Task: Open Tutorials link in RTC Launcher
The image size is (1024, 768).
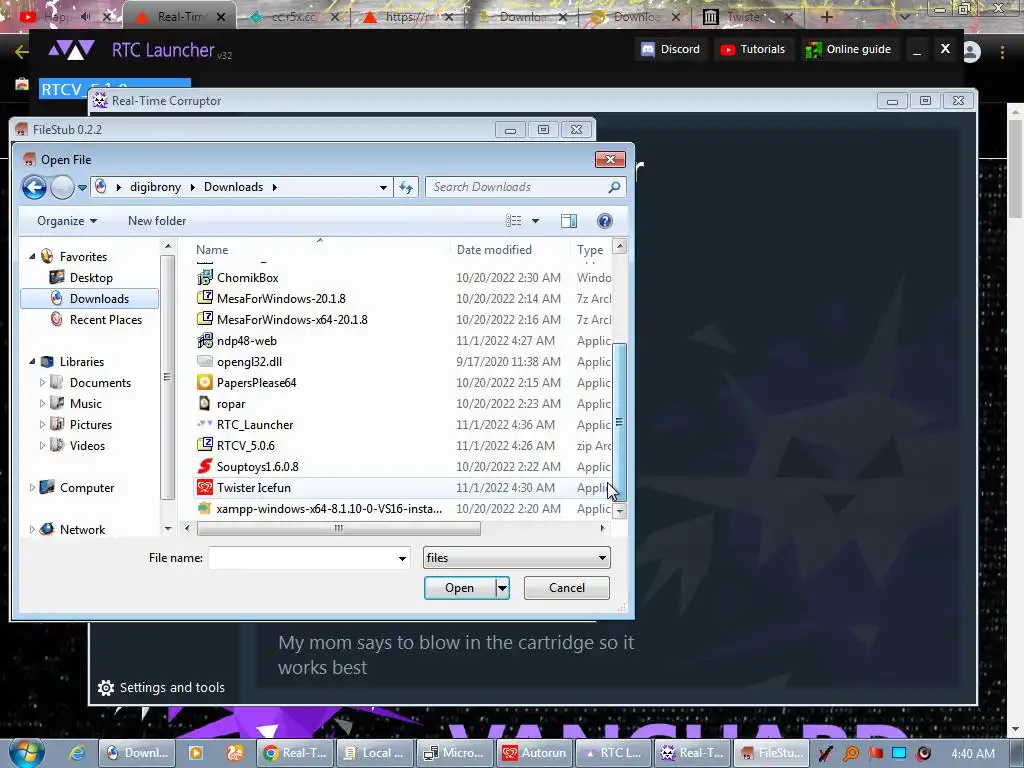Action: (752, 49)
